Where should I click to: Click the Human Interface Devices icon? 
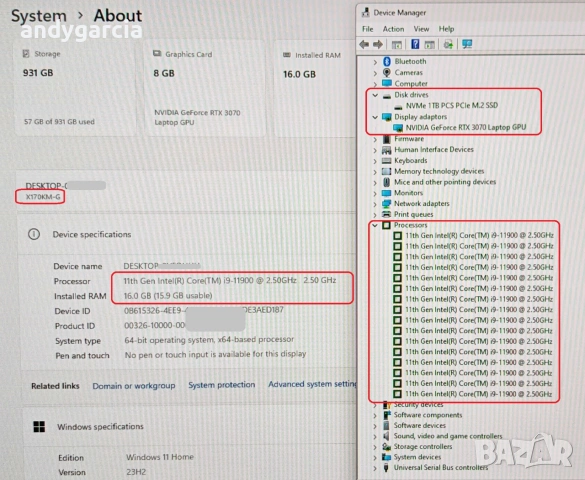387,150
